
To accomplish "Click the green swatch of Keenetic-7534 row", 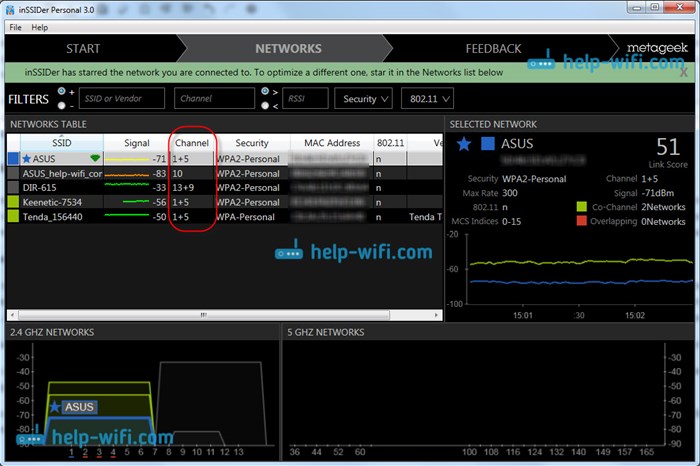I will 13,202.
